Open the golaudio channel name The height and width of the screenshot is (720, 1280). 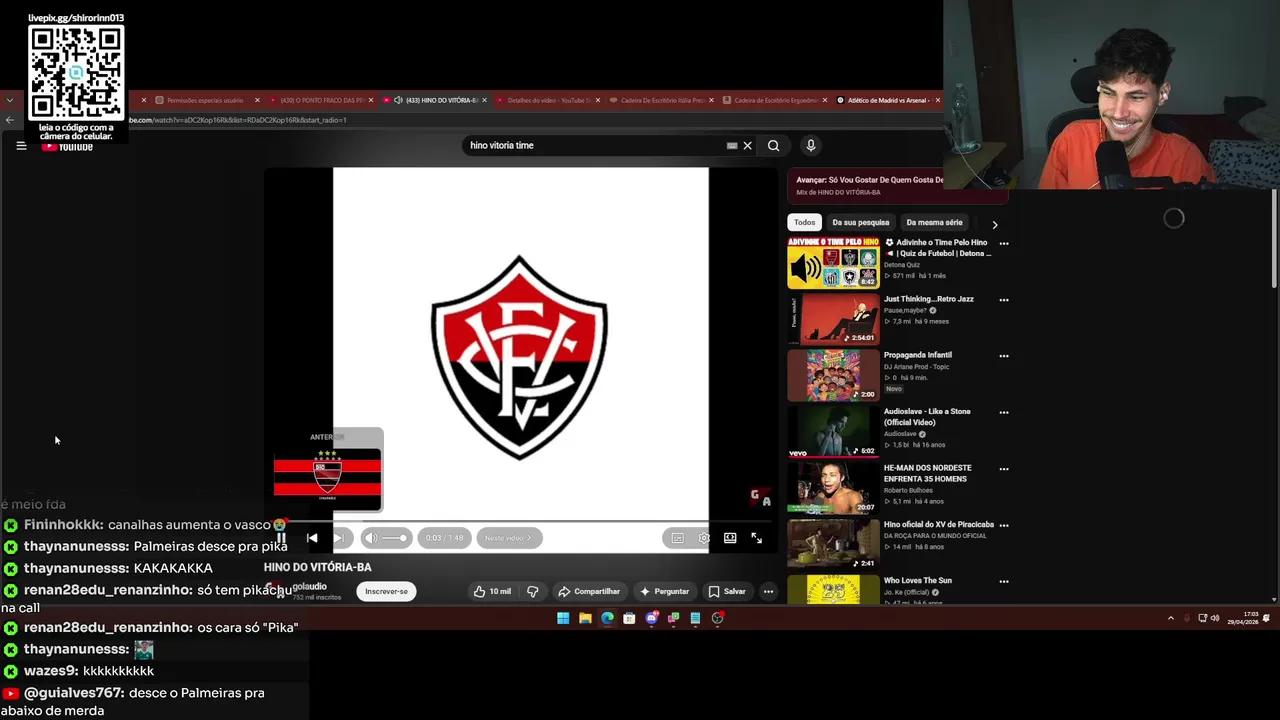tap(309, 587)
